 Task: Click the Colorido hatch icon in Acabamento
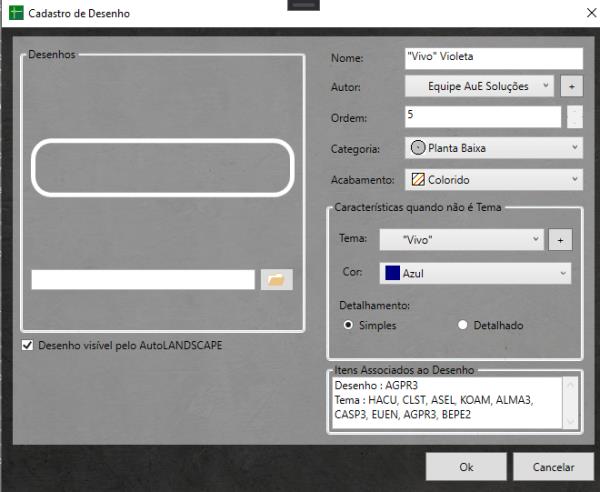pyautogui.click(x=418, y=180)
